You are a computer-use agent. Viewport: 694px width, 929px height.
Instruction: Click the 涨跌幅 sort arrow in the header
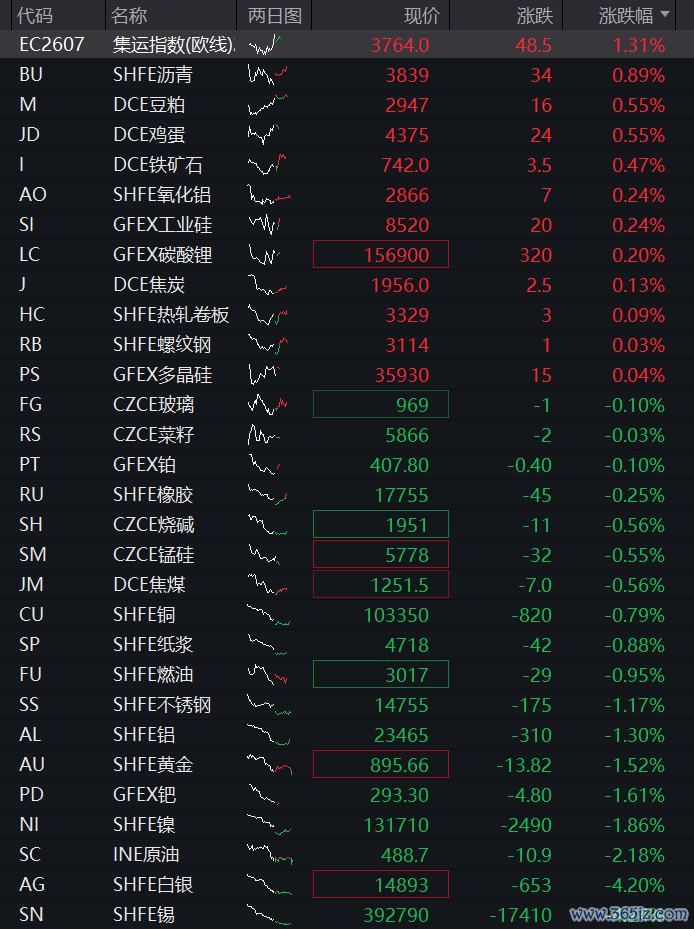tap(664, 14)
